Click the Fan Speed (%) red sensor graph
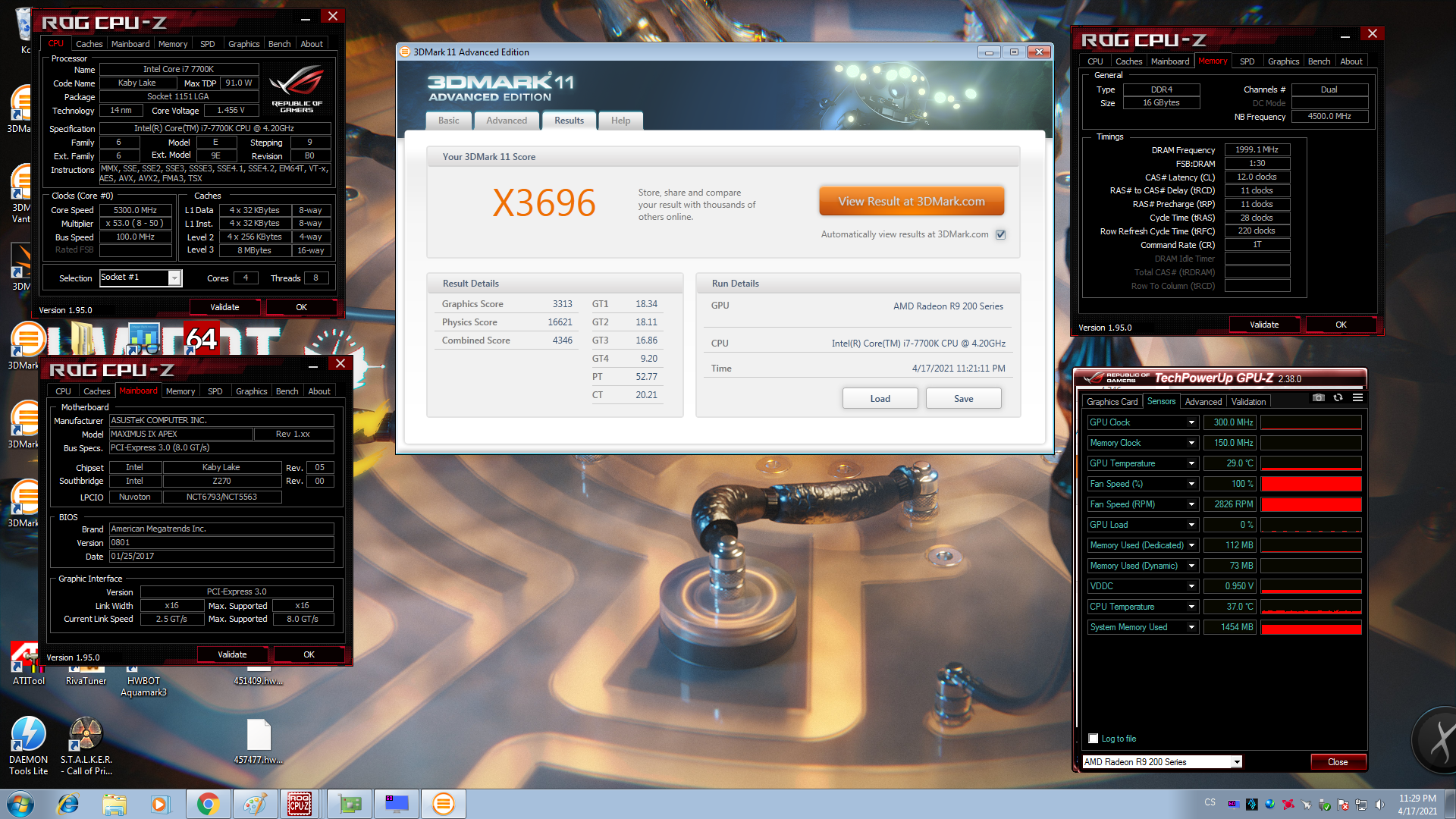Viewport: 1456px width, 819px height. click(x=1311, y=484)
